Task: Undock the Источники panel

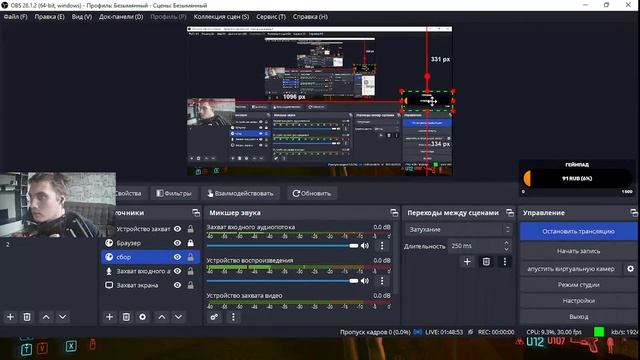Action: 196,213
